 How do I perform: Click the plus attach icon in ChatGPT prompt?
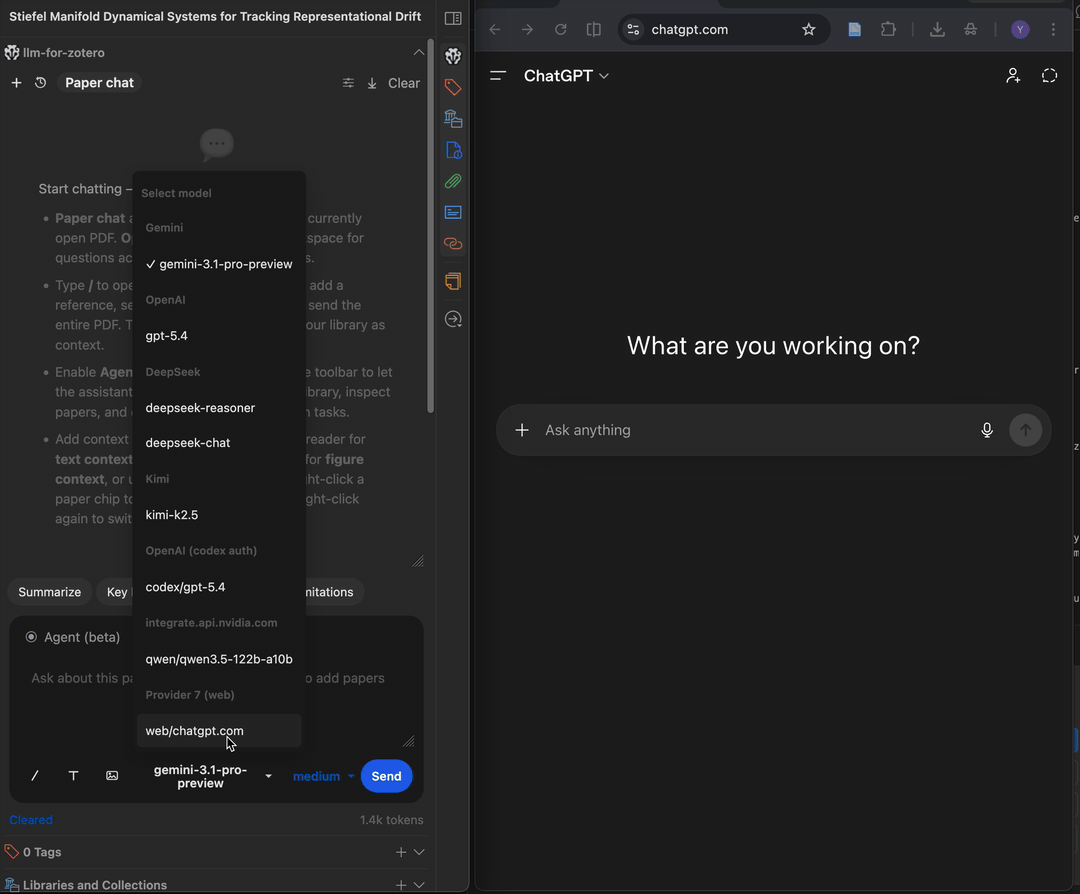pos(522,430)
